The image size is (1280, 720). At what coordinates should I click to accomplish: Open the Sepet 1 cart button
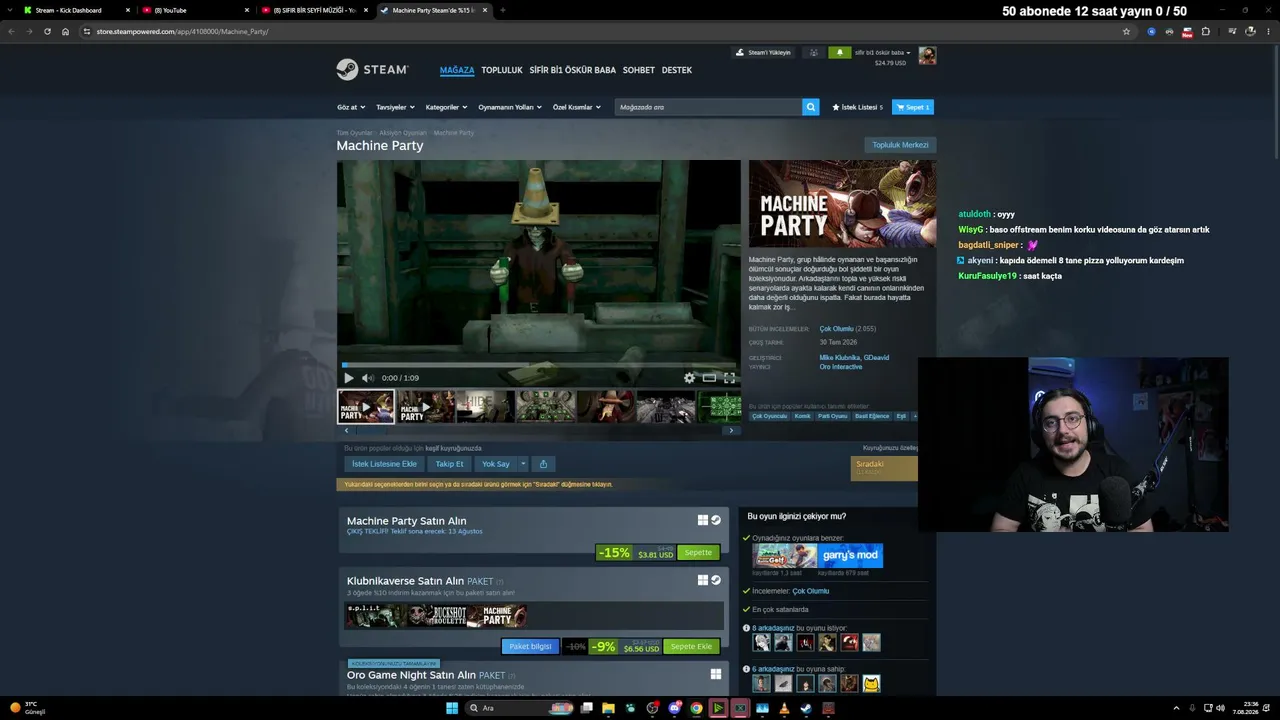coord(913,107)
